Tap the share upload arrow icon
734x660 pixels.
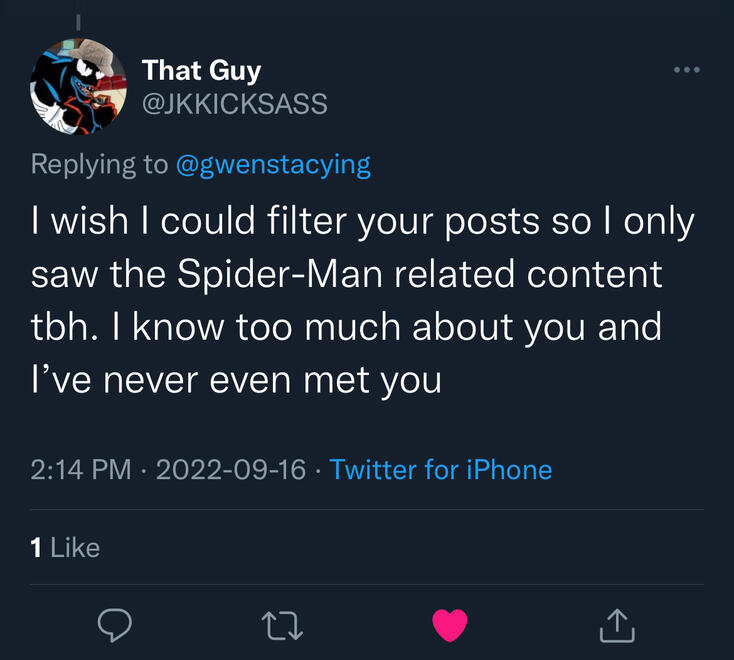[x=617, y=625]
